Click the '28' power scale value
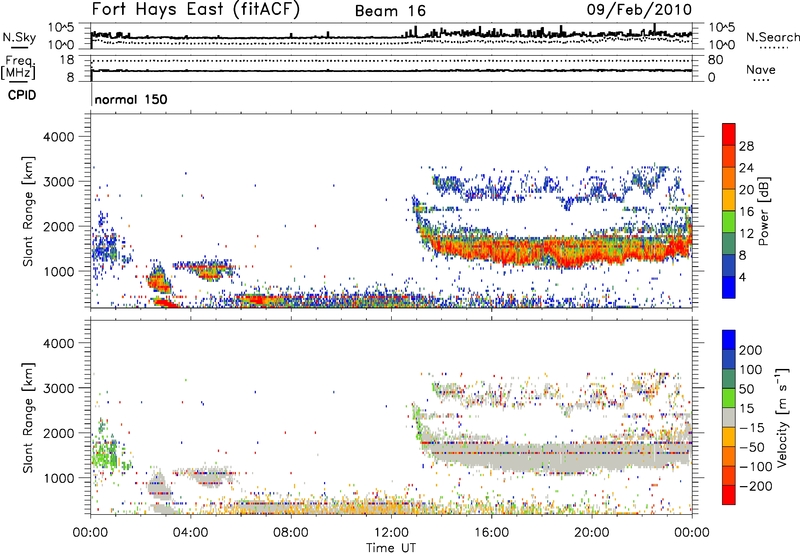800x554 pixels. (746, 146)
